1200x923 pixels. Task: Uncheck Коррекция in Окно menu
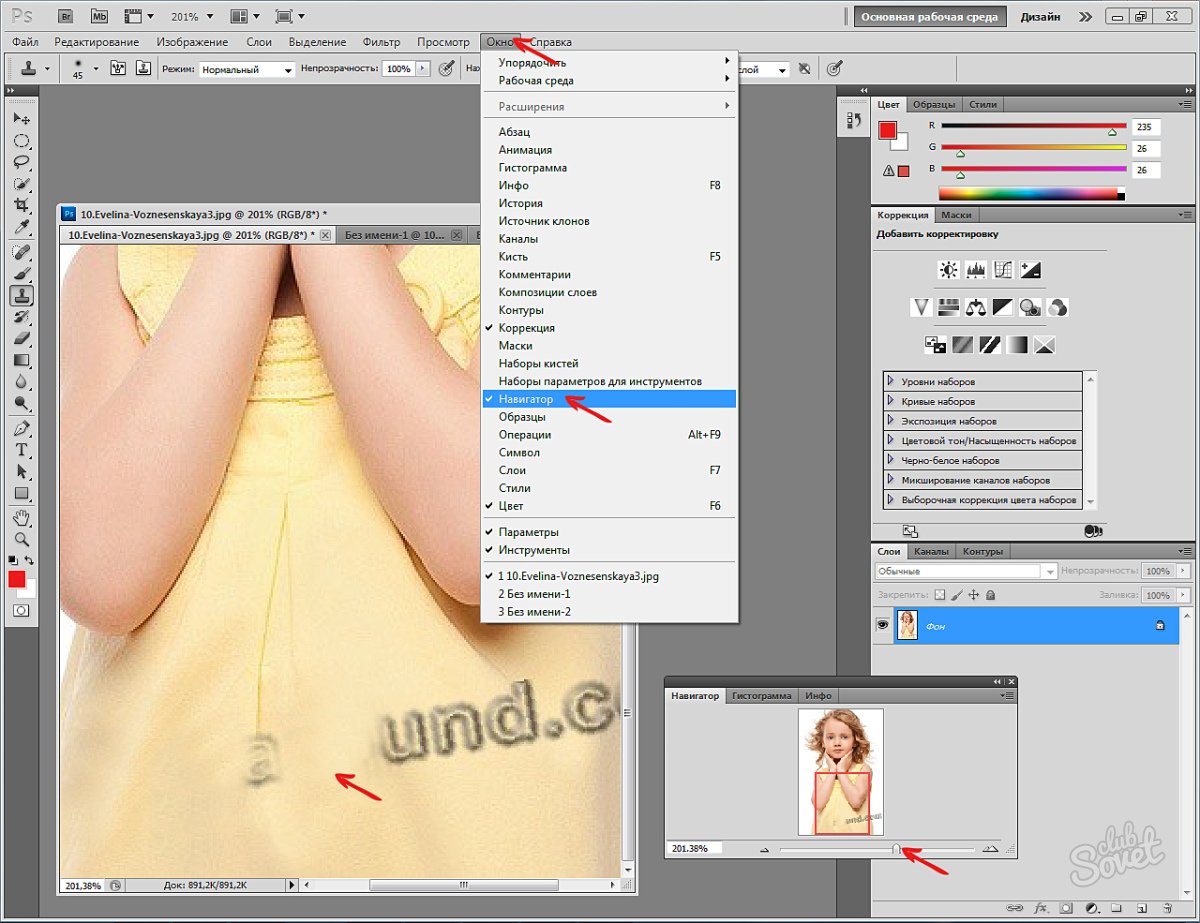click(x=608, y=328)
